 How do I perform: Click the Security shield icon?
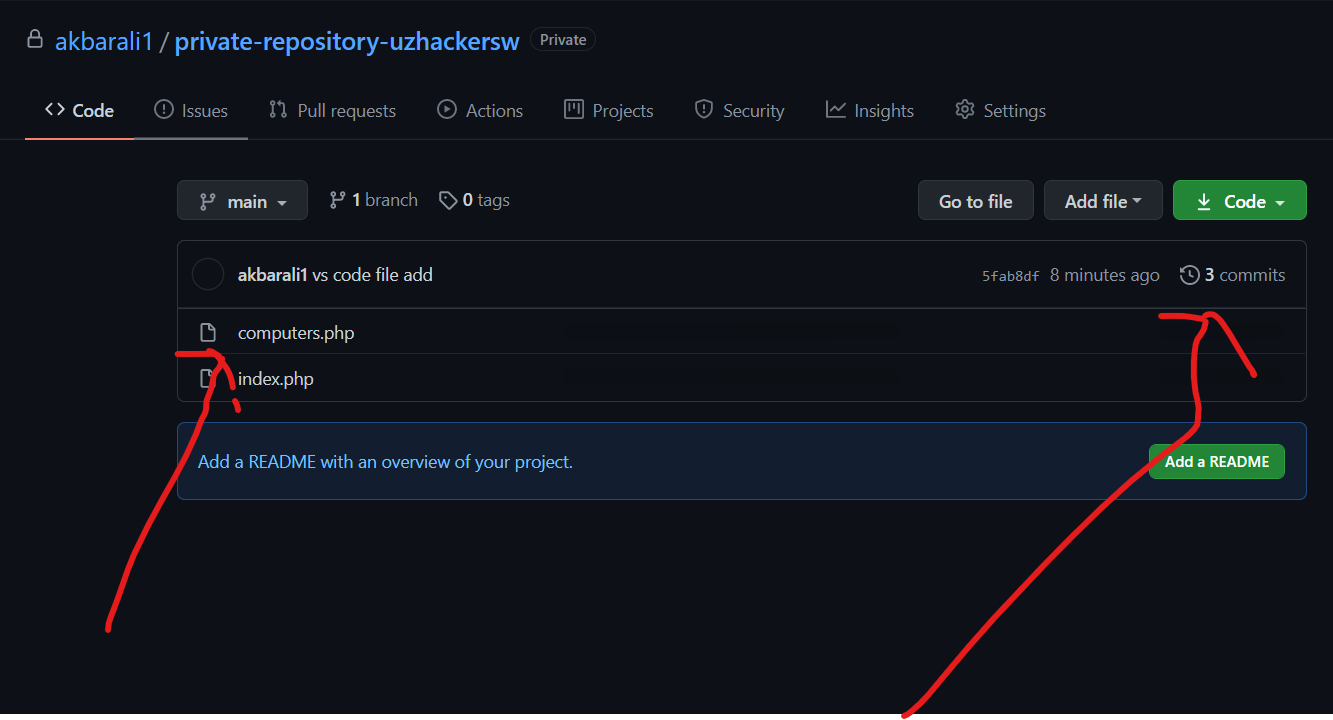point(704,110)
